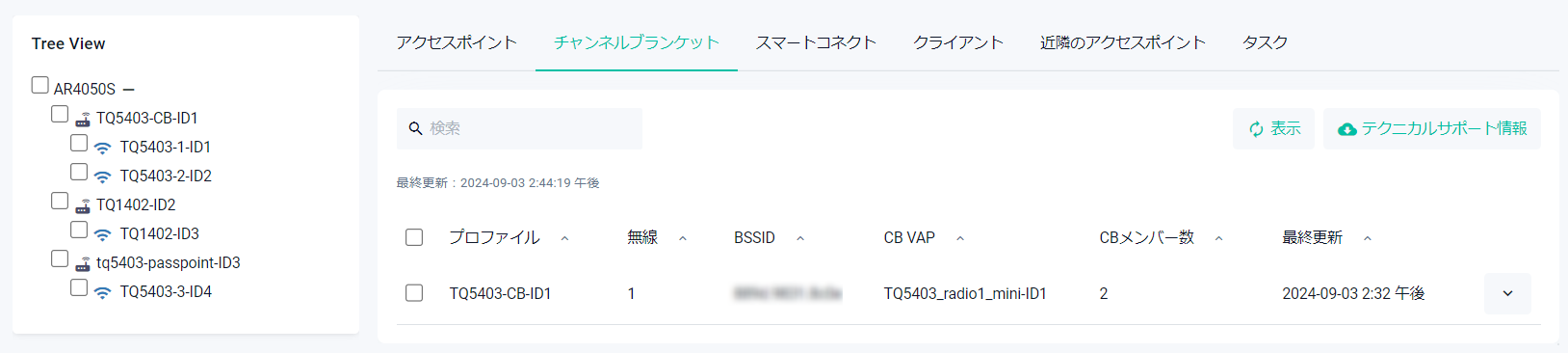Click the search magnifier icon

(415, 128)
